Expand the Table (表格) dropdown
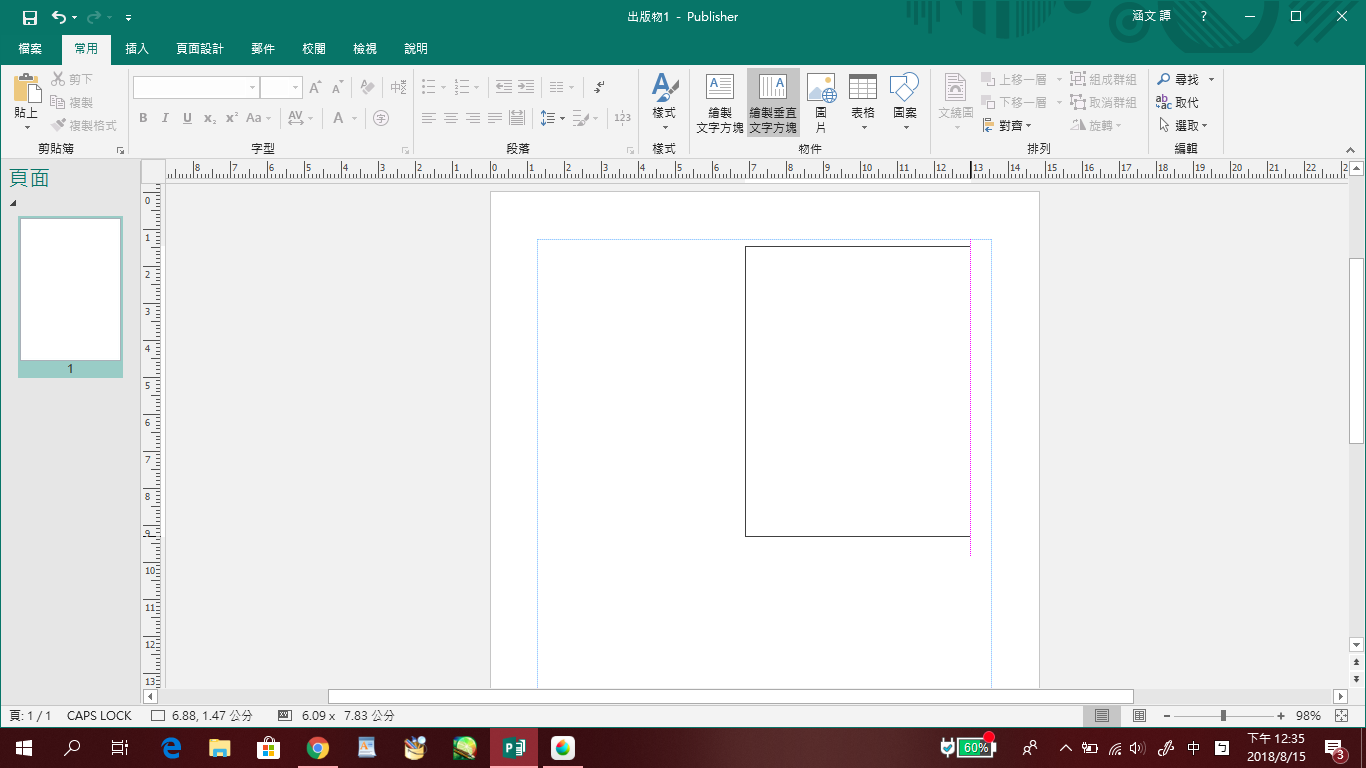This screenshot has width=1366, height=768. [x=862, y=127]
